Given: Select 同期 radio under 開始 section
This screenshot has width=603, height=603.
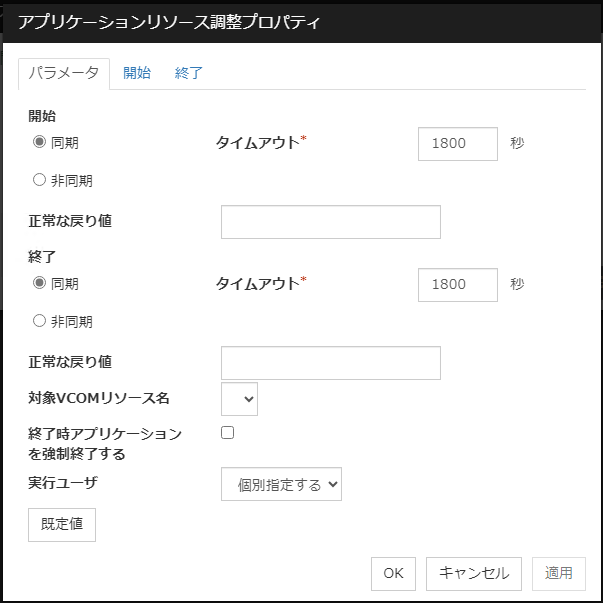Looking at the screenshot, I should click(x=40, y=143).
